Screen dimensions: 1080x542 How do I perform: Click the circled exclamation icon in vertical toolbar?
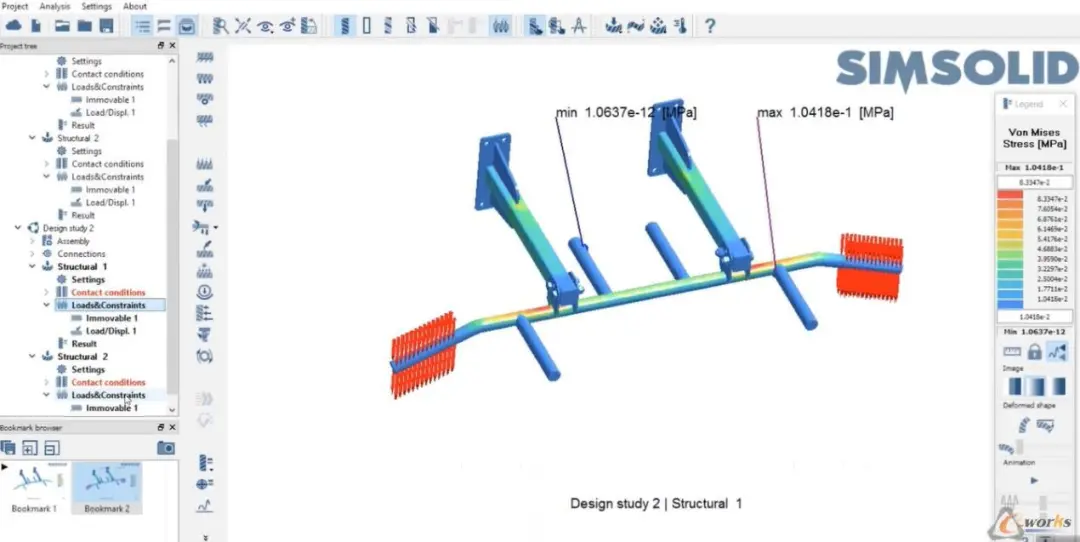(x=204, y=291)
